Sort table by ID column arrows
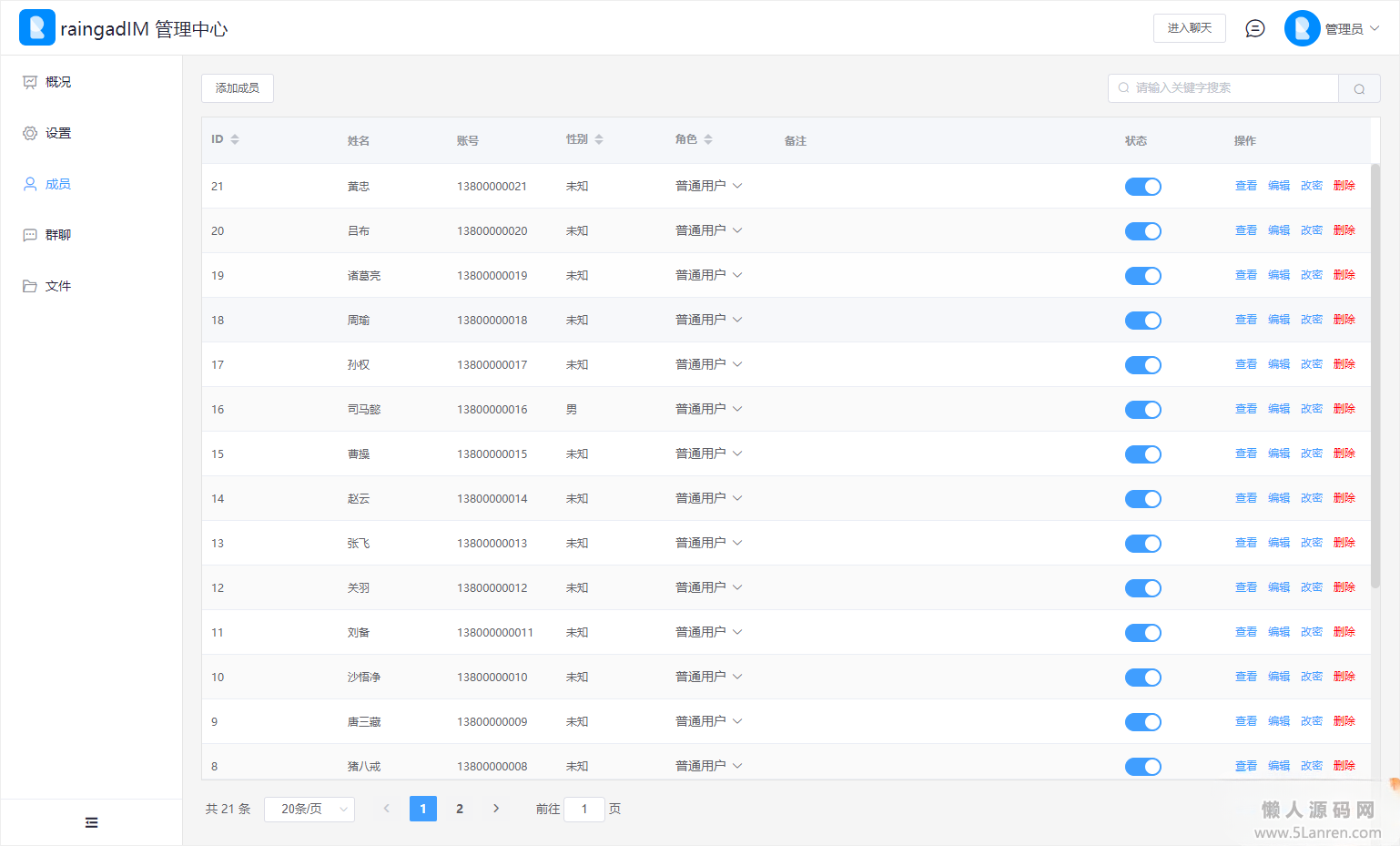The height and width of the screenshot is (846, 1400). click(235, 139)
